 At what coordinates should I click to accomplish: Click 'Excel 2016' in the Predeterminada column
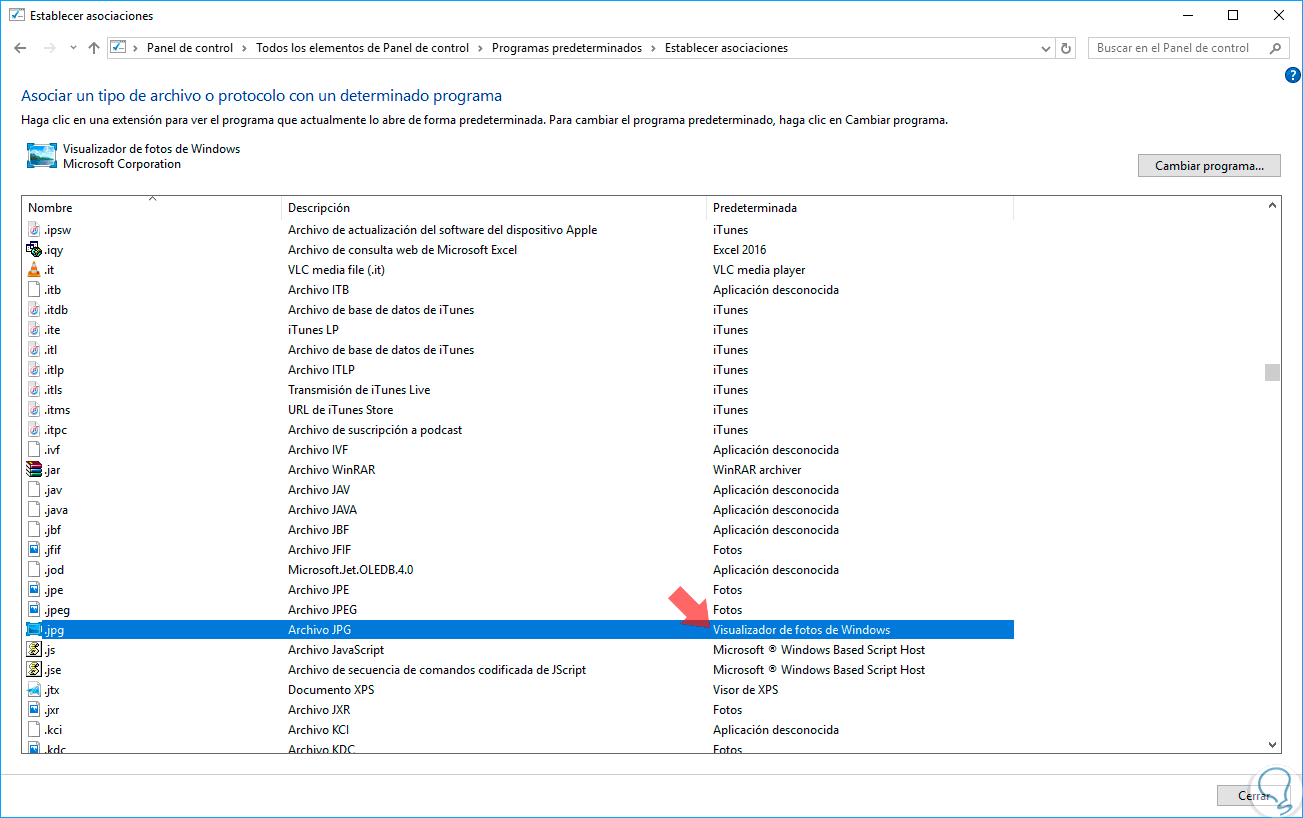pyautogui.click(x=740, y=250)
